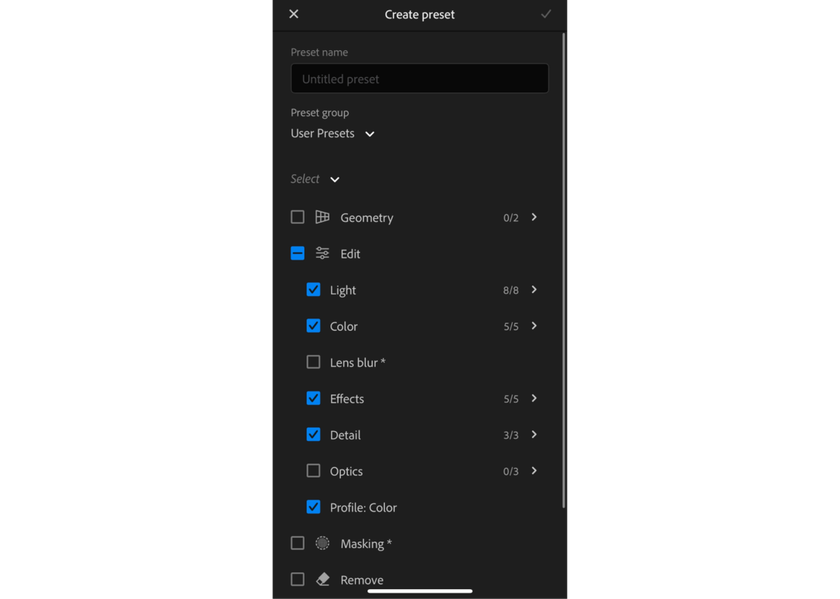Image resolution: width=840 pixels, height=599 pixels.
Task: Uncheck the Light settings checkbox
Action: (x=313, y=290)
